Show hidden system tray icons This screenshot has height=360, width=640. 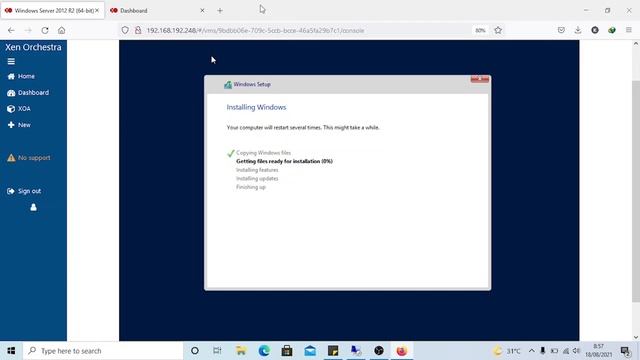pos(531,351)
